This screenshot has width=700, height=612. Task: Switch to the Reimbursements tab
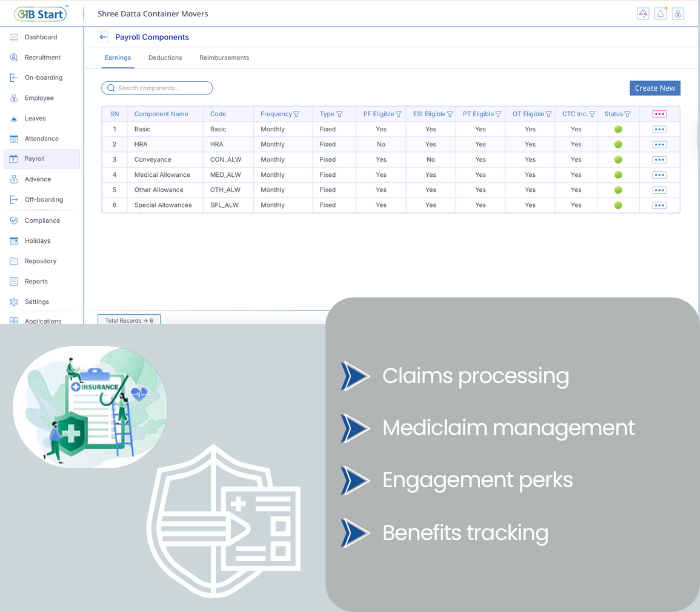(x=224, y=58)
